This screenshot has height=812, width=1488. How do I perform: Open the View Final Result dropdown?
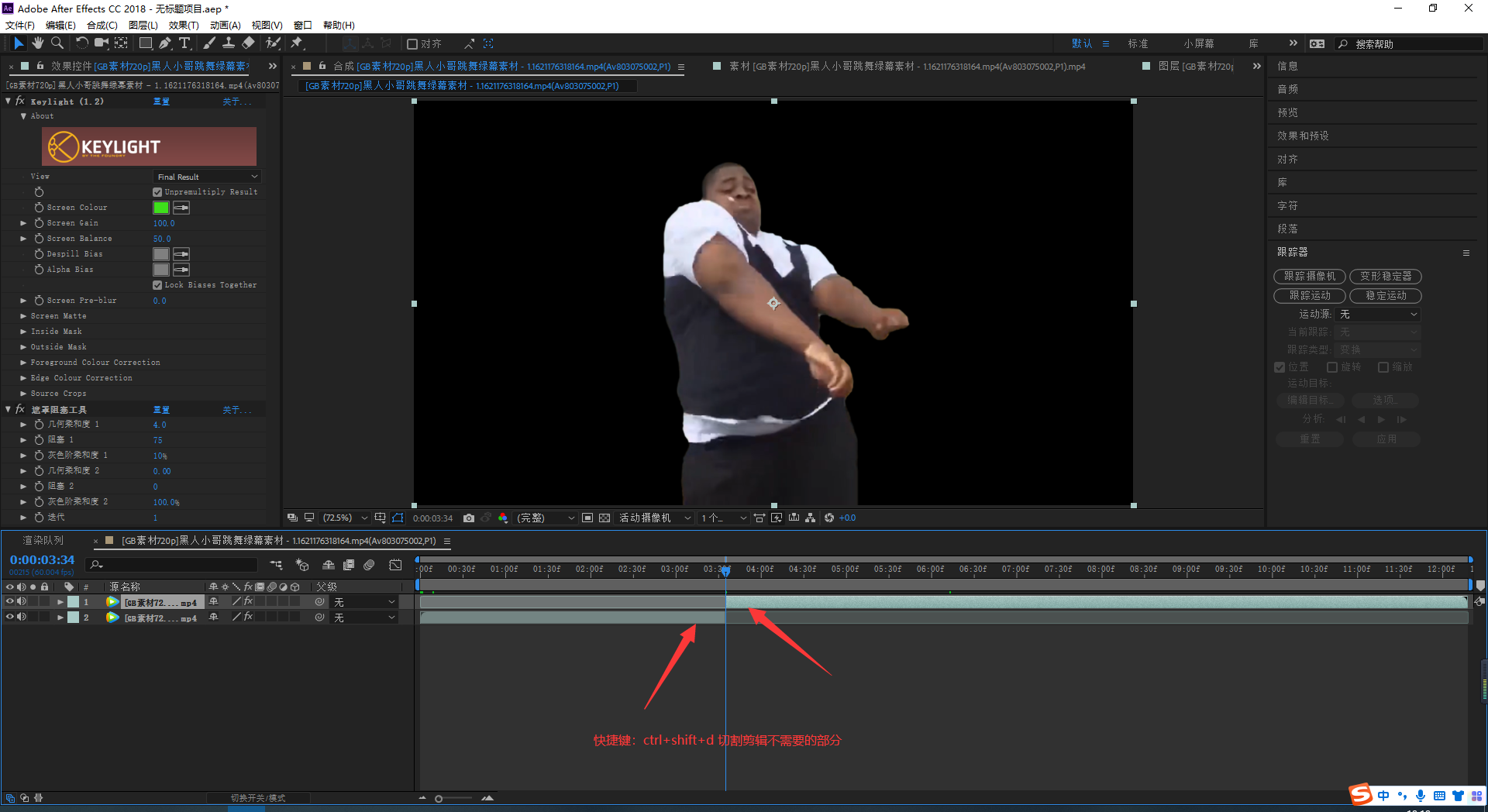coord(206,177)
